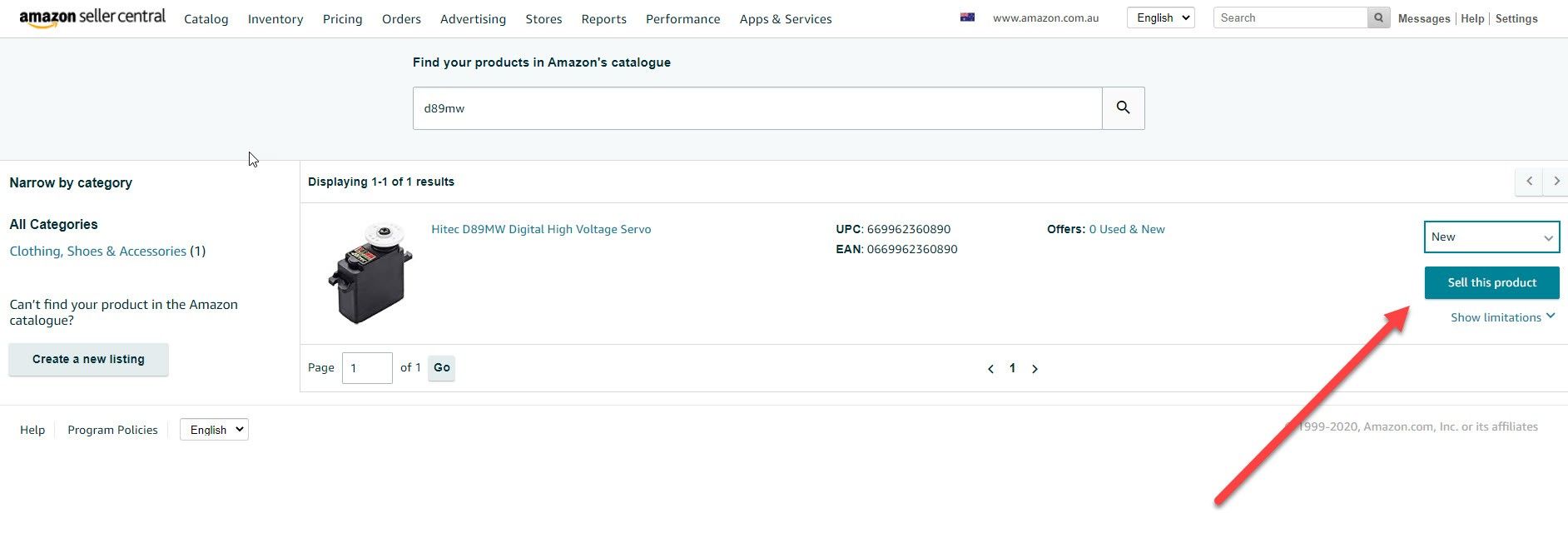Click the catalogue search magnifier button

[1124, 108]
